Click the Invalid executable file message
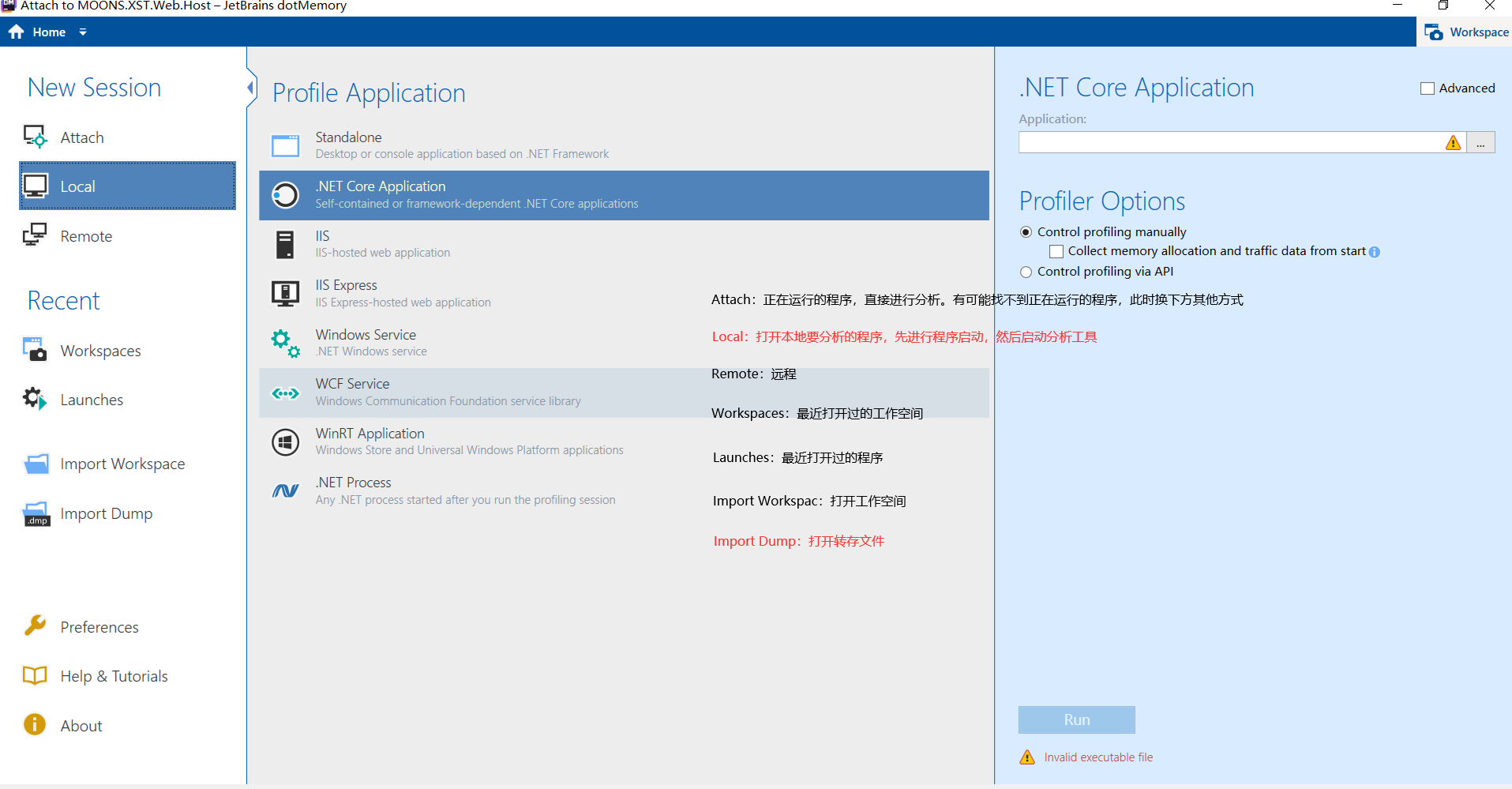Screen dimensions: 1512x789 point(1098,757)
